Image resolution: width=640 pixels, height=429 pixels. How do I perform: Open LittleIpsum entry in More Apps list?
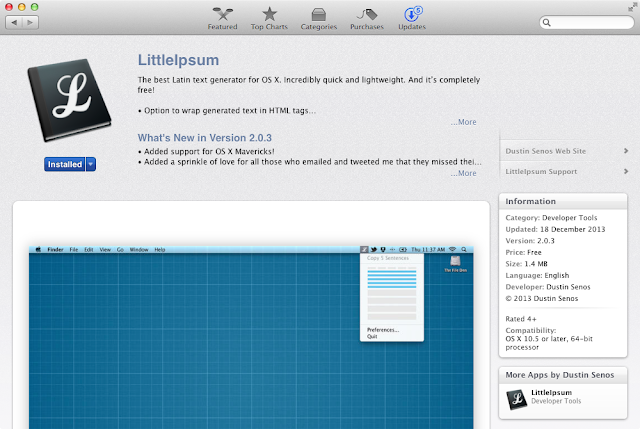pyautogui.click(x=563, y=399)
